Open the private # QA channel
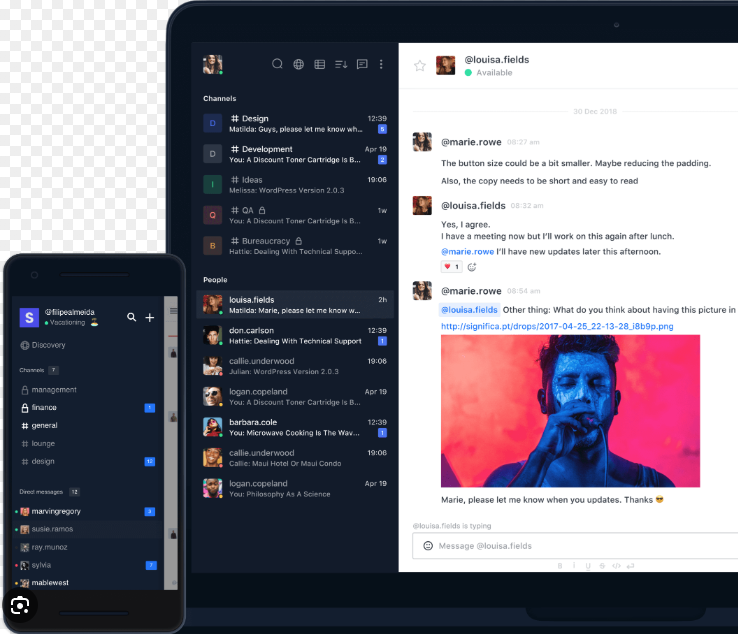This screenshot has height=634, width=738. coord(295,215)
